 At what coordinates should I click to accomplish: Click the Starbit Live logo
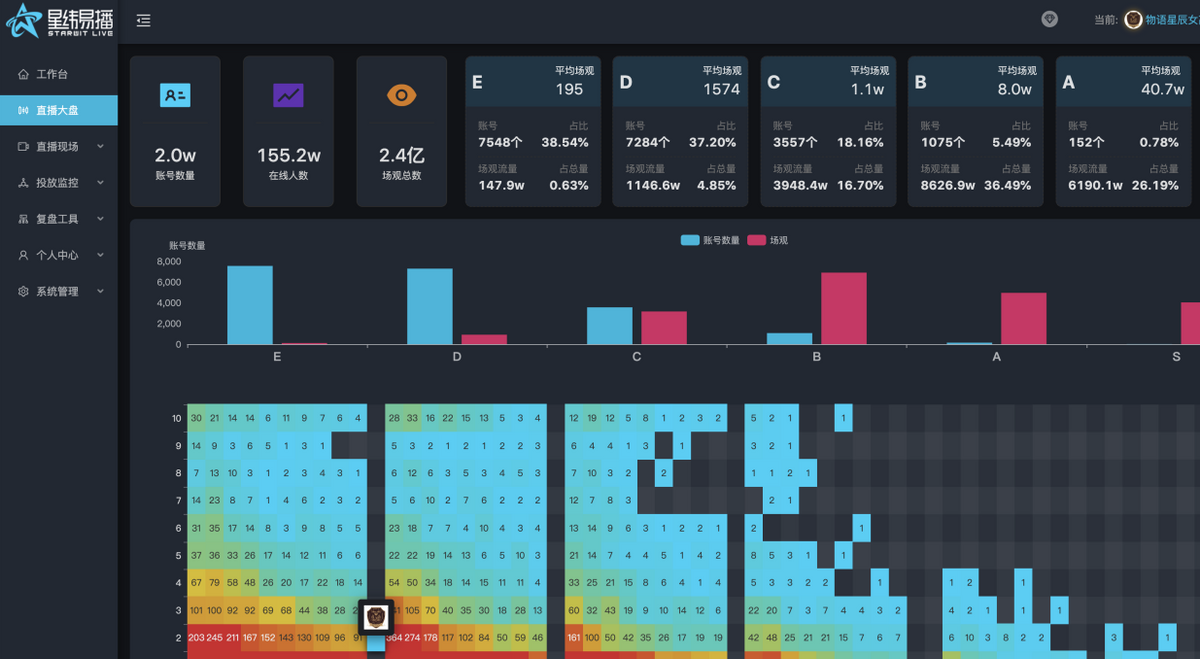(59, 21)
